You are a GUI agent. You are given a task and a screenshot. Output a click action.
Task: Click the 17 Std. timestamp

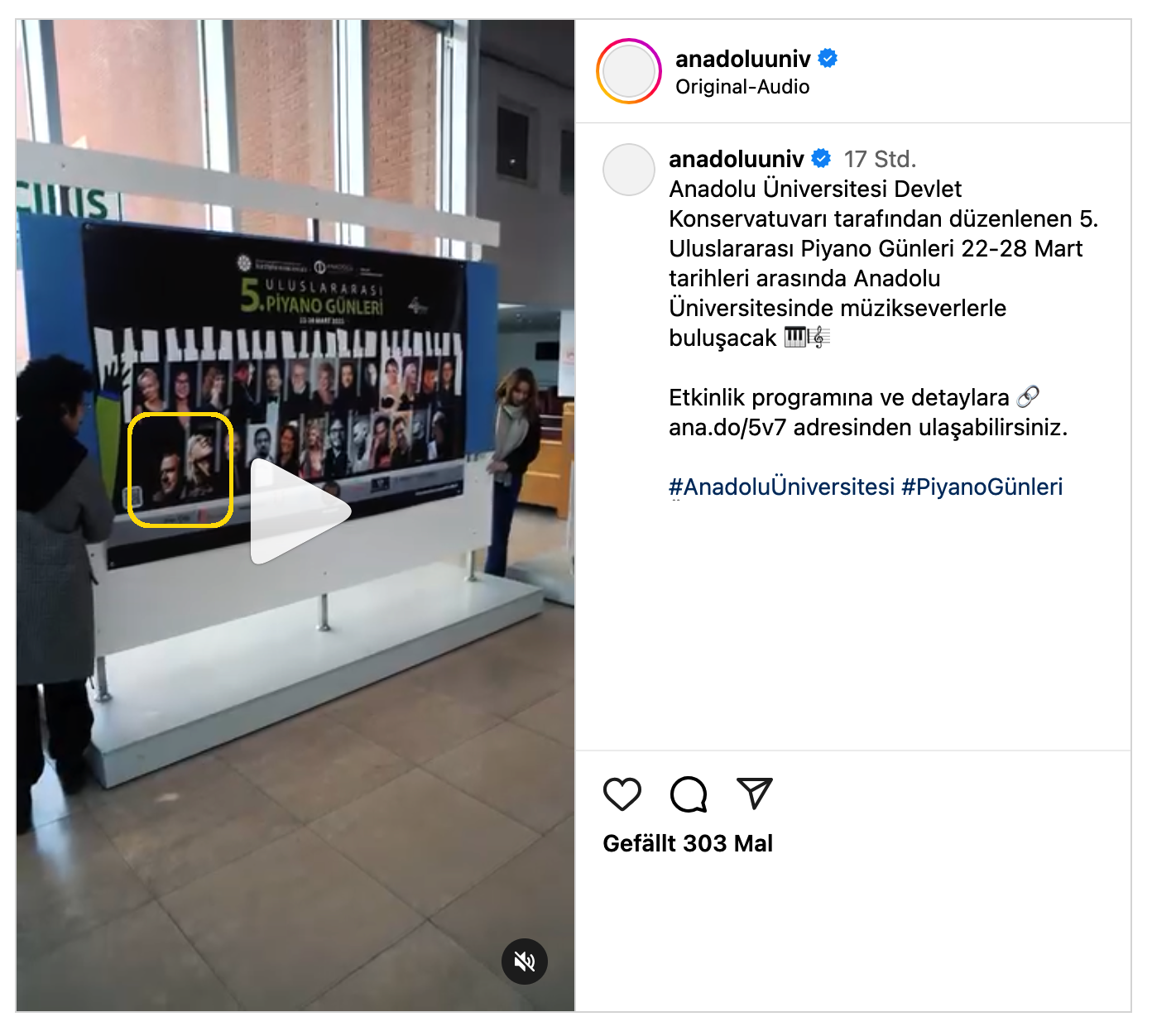coord(880,159)
